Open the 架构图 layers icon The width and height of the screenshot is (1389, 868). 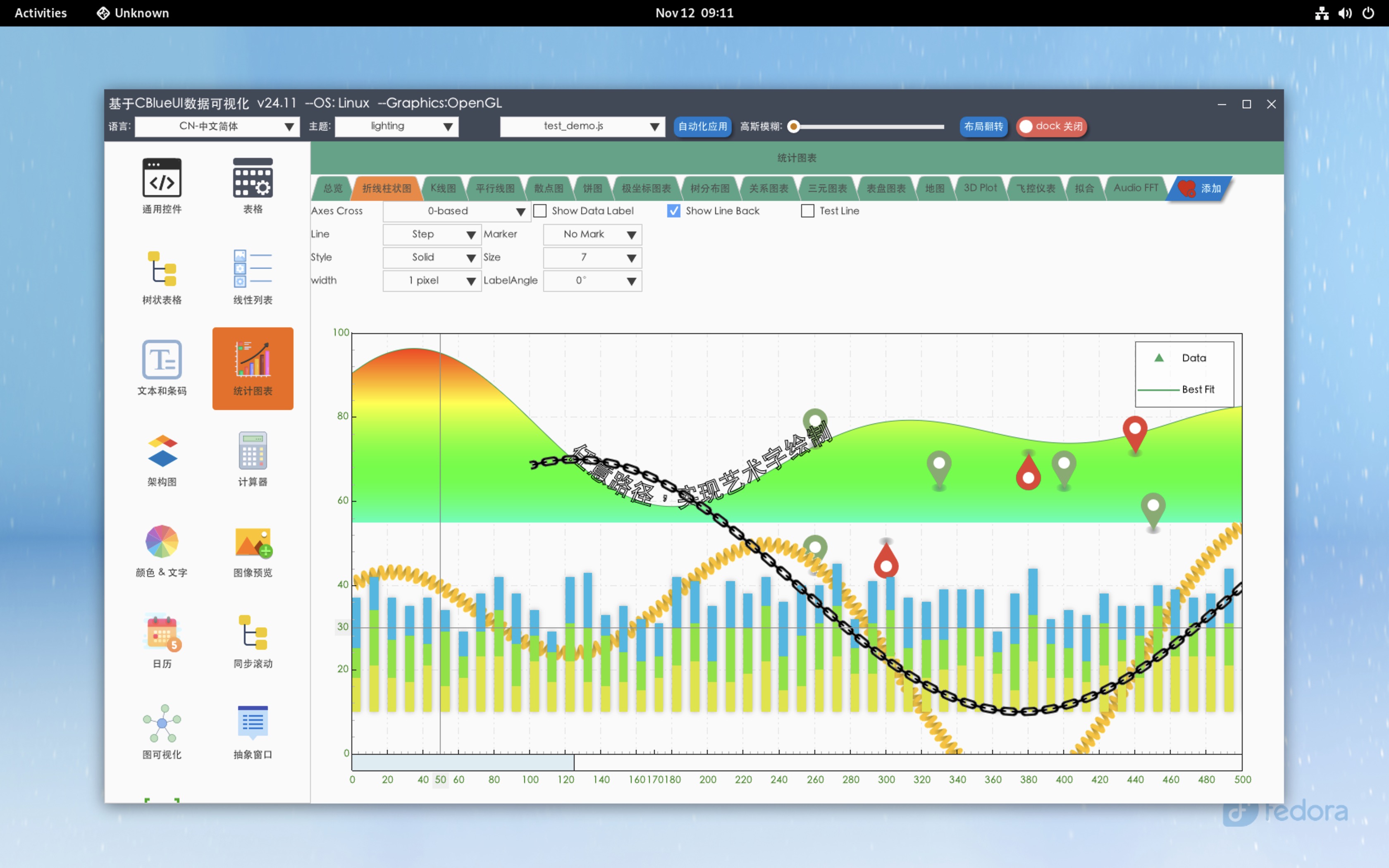pos(162,451)
